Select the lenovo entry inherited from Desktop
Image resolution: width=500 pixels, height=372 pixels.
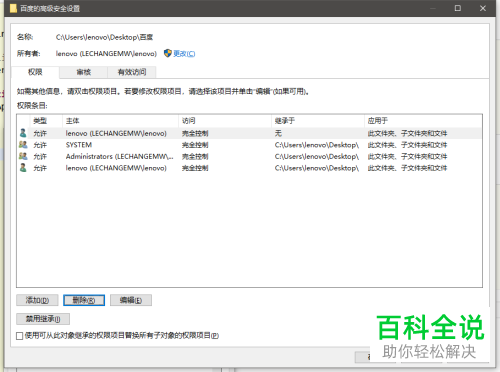[249, 168]
